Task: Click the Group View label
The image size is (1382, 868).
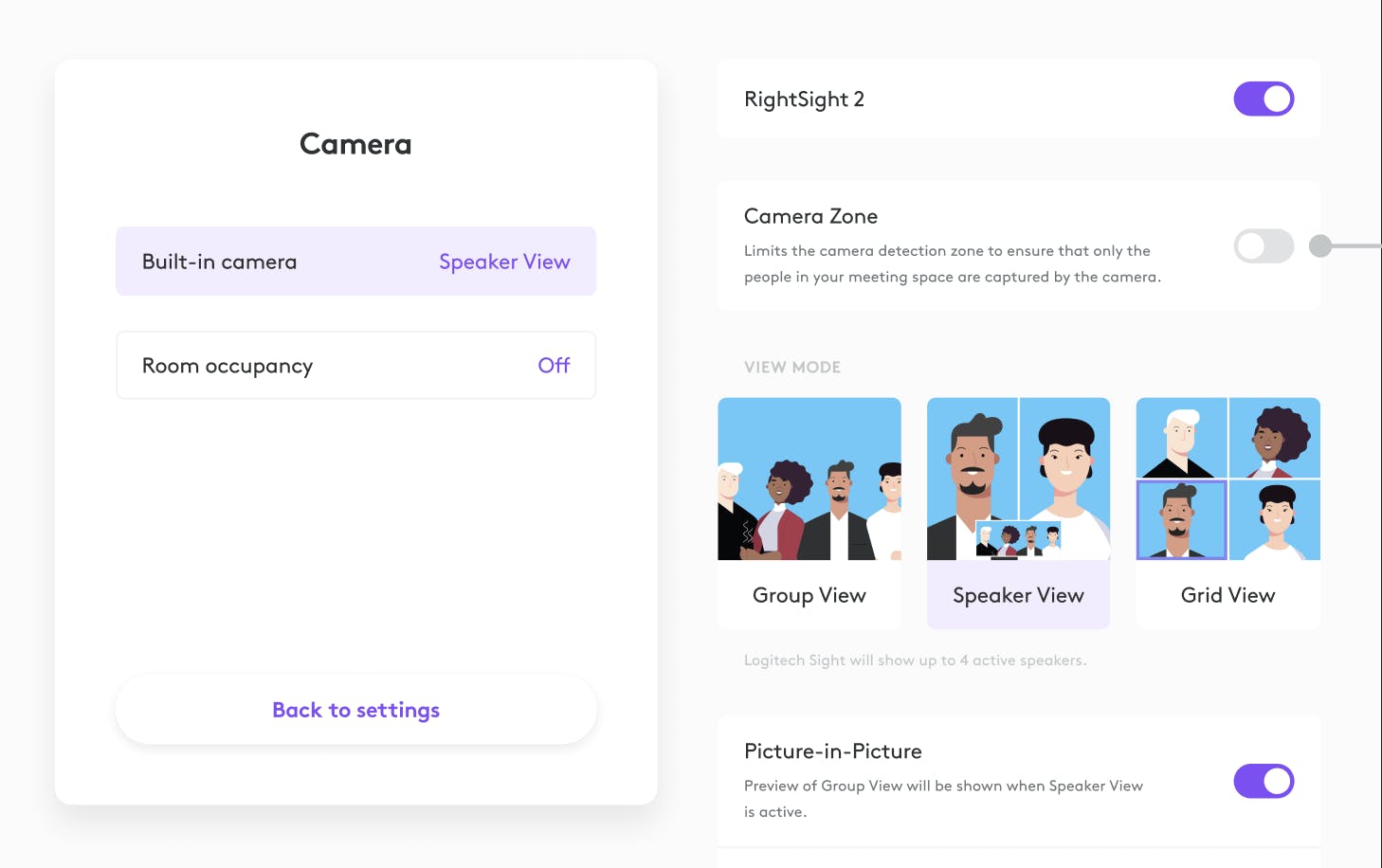Action: 809,595
